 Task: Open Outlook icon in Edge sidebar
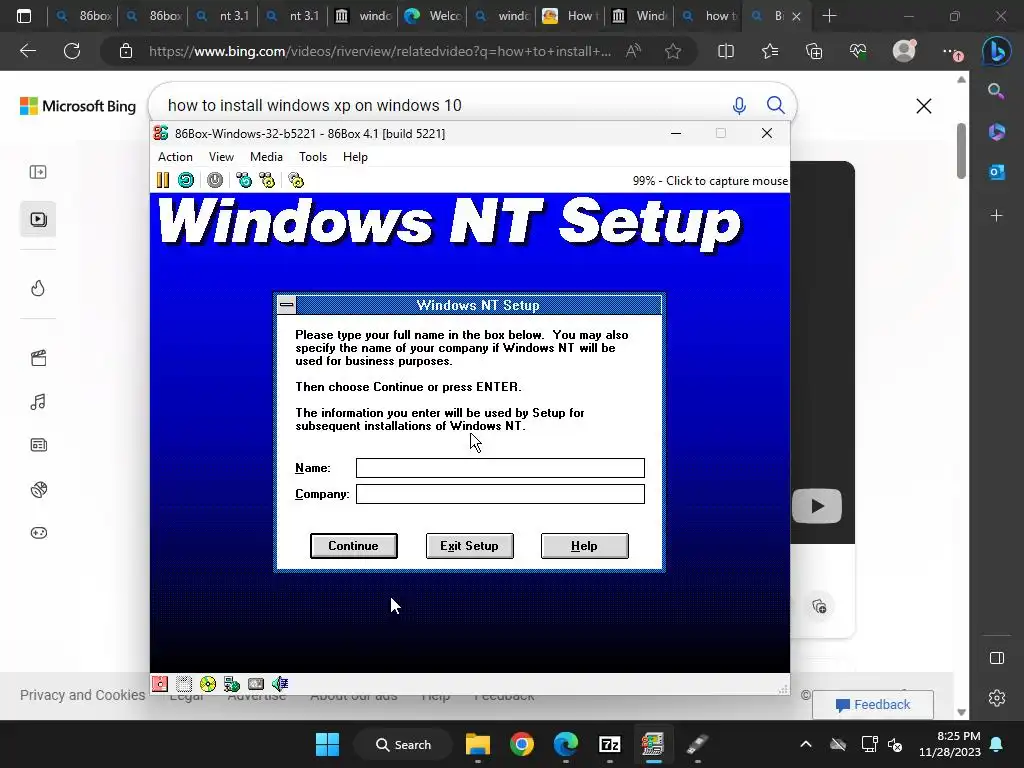(997, 172)
